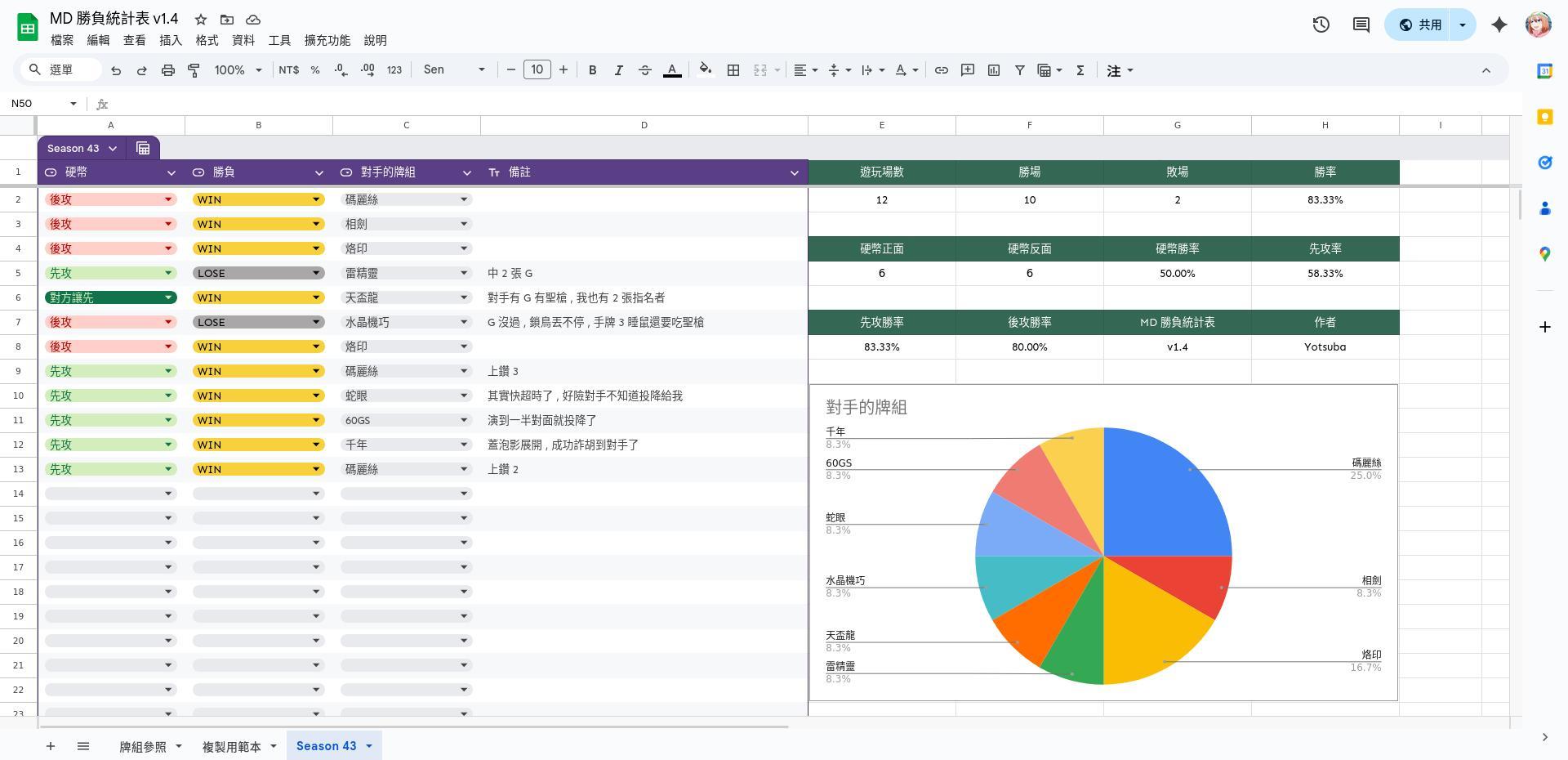
Task: Open the 插入 menu
Action: [x=170, y=40]
